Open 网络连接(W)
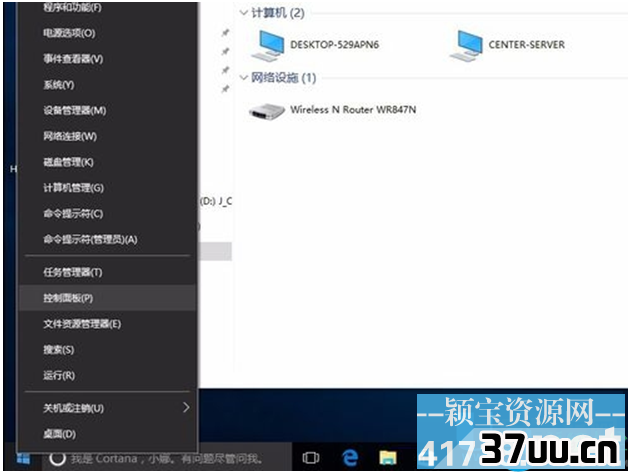 70,136
